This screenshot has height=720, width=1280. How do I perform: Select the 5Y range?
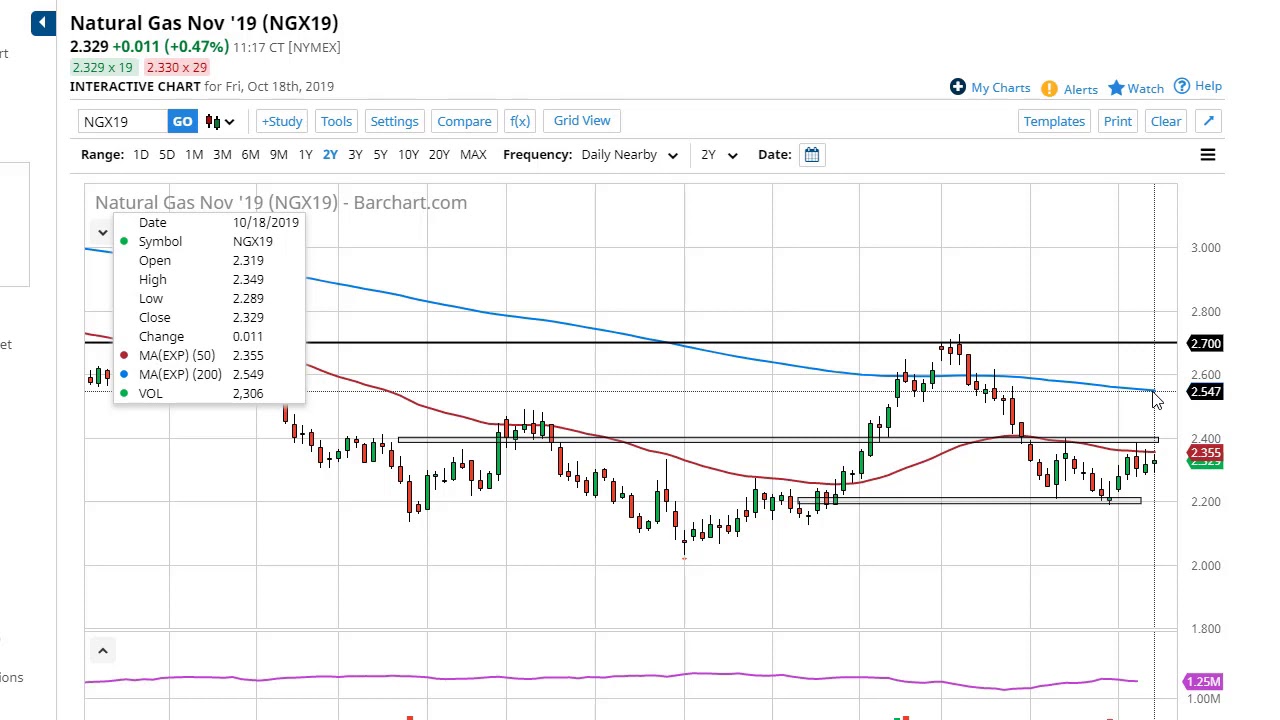(x=380, y=155)
